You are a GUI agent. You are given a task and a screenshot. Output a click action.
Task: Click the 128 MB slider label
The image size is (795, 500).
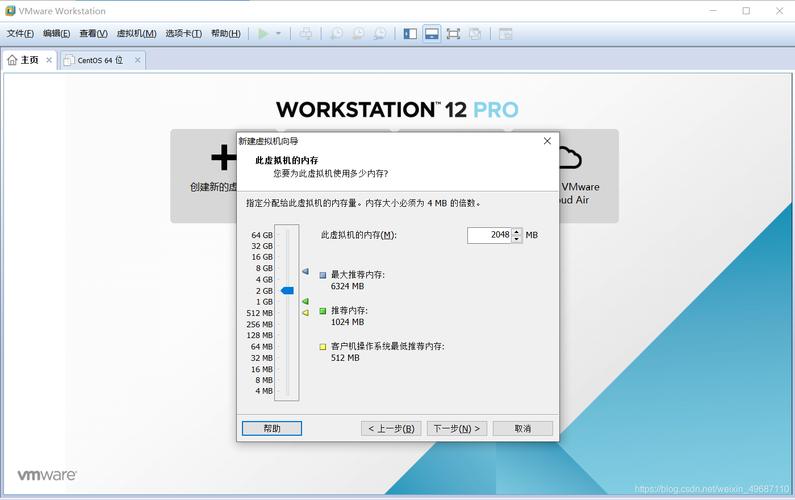pyautogui.click(x=260, y=335)
